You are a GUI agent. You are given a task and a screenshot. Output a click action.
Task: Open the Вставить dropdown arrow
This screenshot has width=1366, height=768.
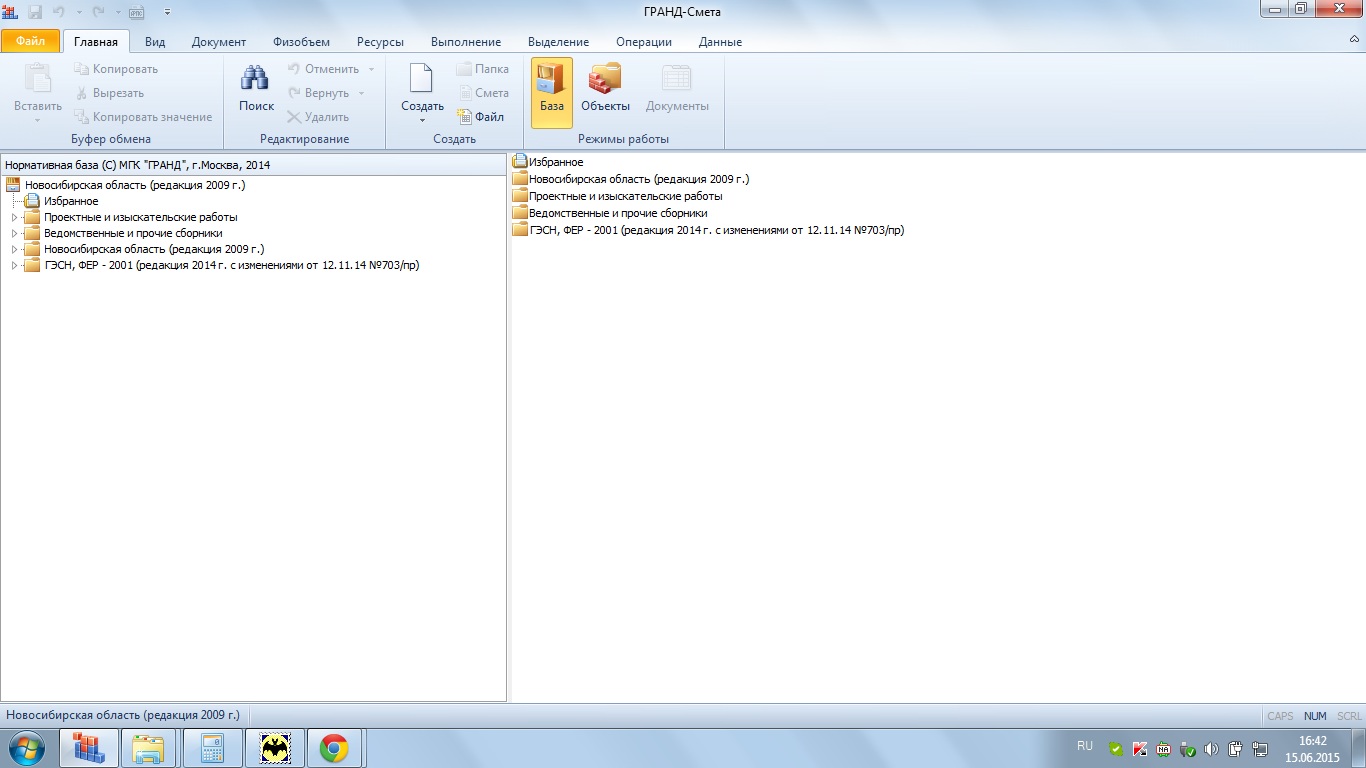coord(37,120)
